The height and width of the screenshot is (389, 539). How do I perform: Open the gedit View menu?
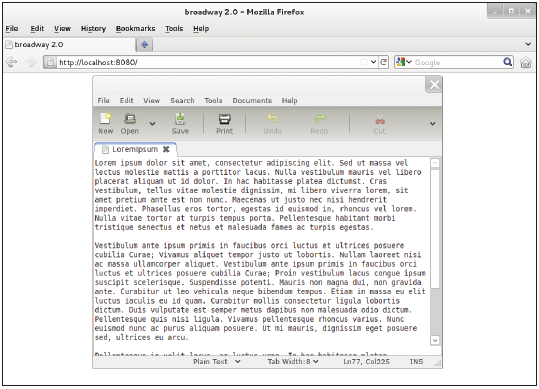click(152, 100)
